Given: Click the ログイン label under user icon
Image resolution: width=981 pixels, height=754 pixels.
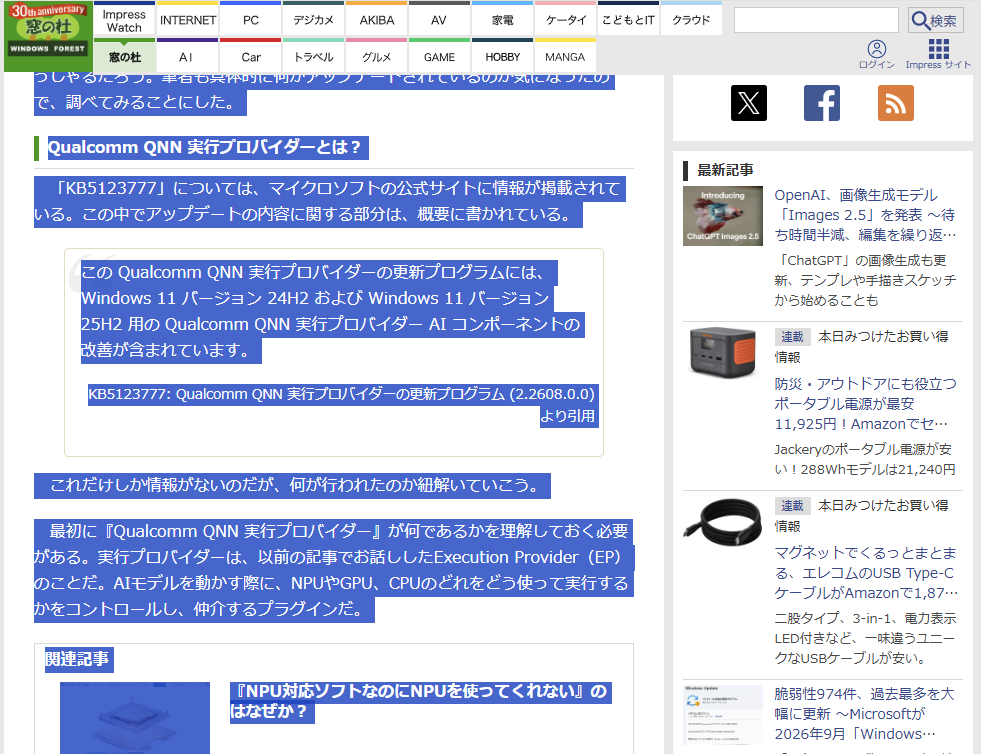Looking at the screenshot, I should pos(877,65).
